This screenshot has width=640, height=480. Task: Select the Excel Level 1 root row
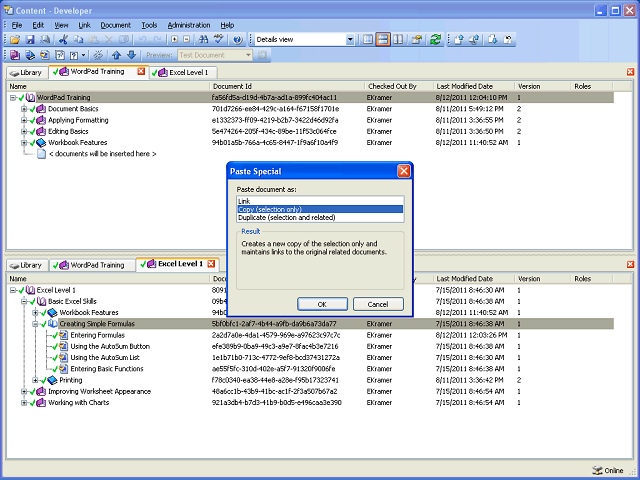point(56,291)
